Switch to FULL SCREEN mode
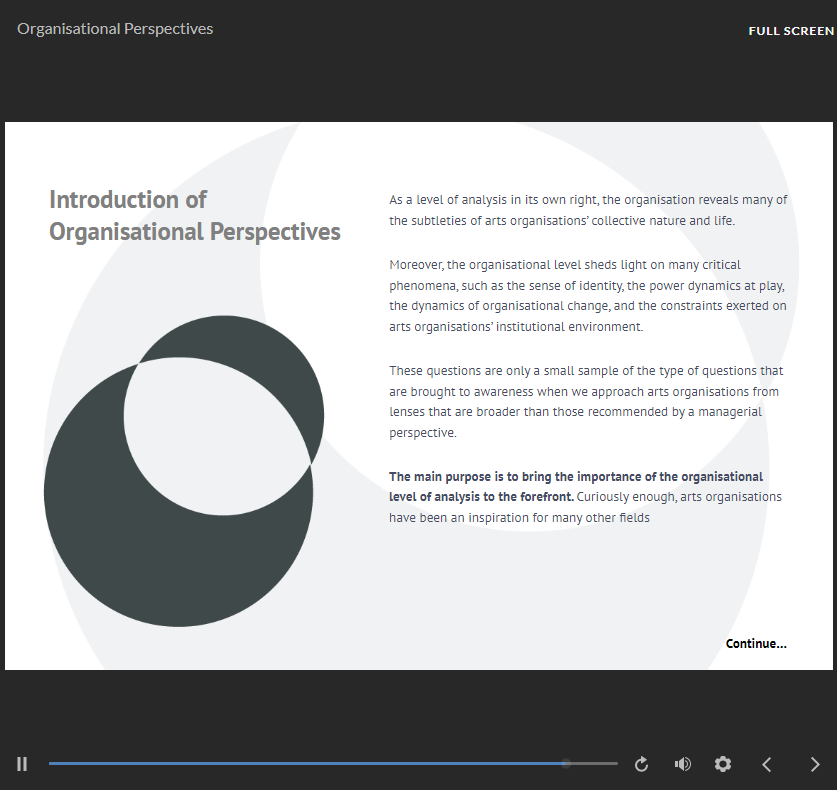837x790 pixels. 790,31
